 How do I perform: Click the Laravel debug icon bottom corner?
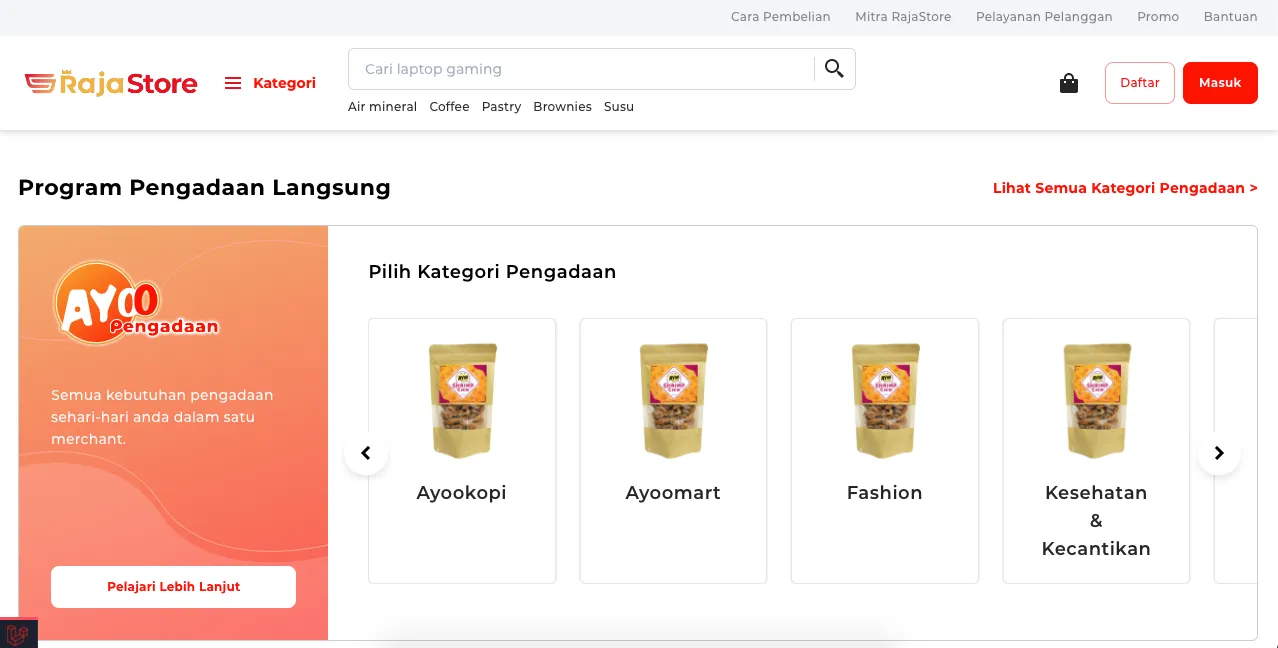pos(18,634)
